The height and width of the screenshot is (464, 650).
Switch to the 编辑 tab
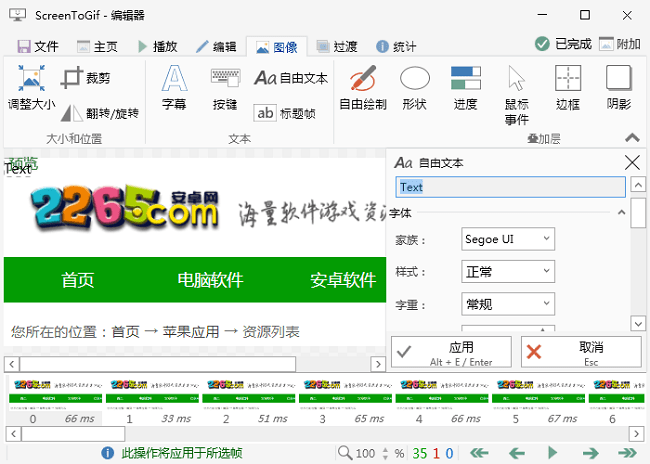pyautogui.click(x=216, y=46)
